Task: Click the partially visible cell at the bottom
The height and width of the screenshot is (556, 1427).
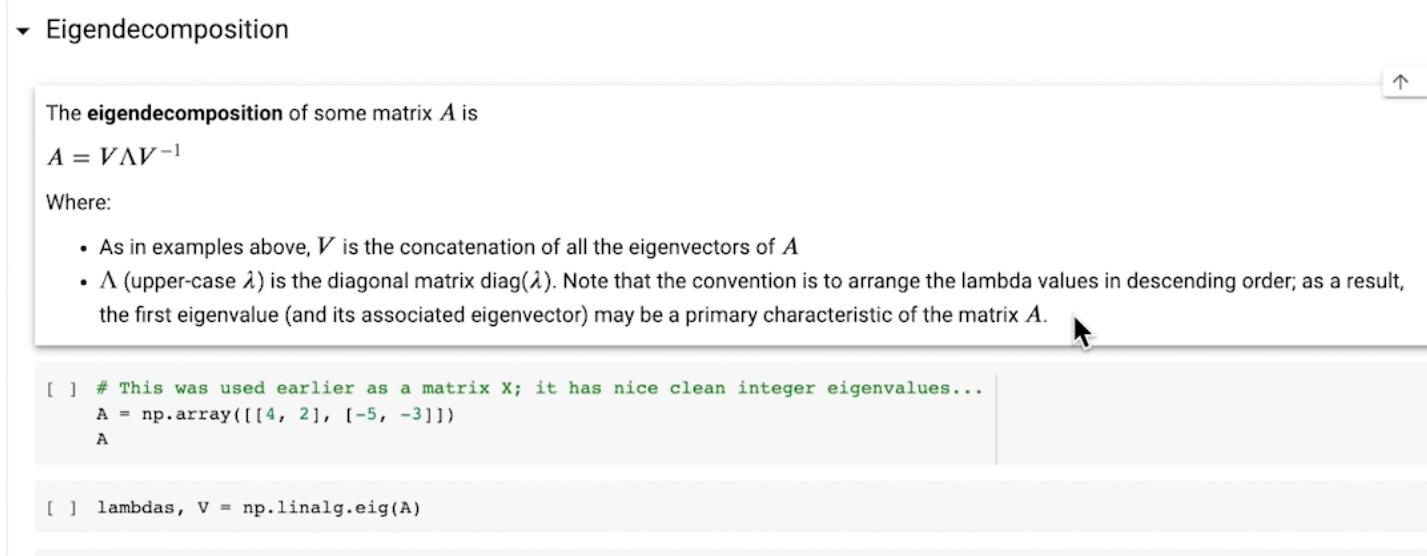Action: tap(700, 551)
